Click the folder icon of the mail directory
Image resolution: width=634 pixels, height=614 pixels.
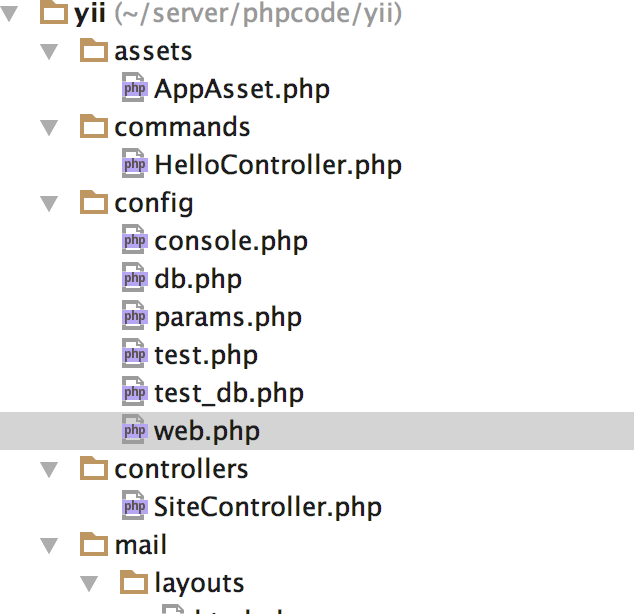(94, 544)
